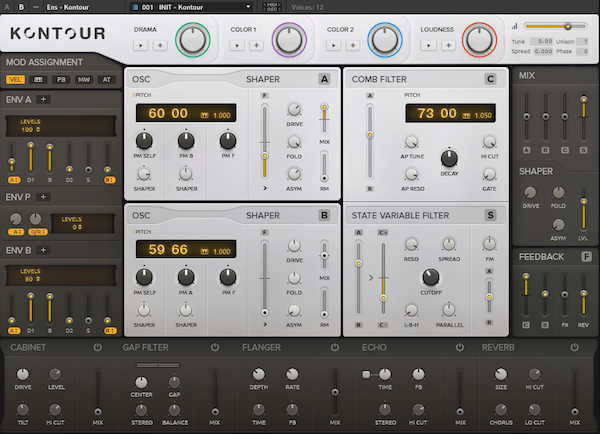Click the OSC A section letter button
Viewport: 600px width, 434px height.
tap(324, 79)
